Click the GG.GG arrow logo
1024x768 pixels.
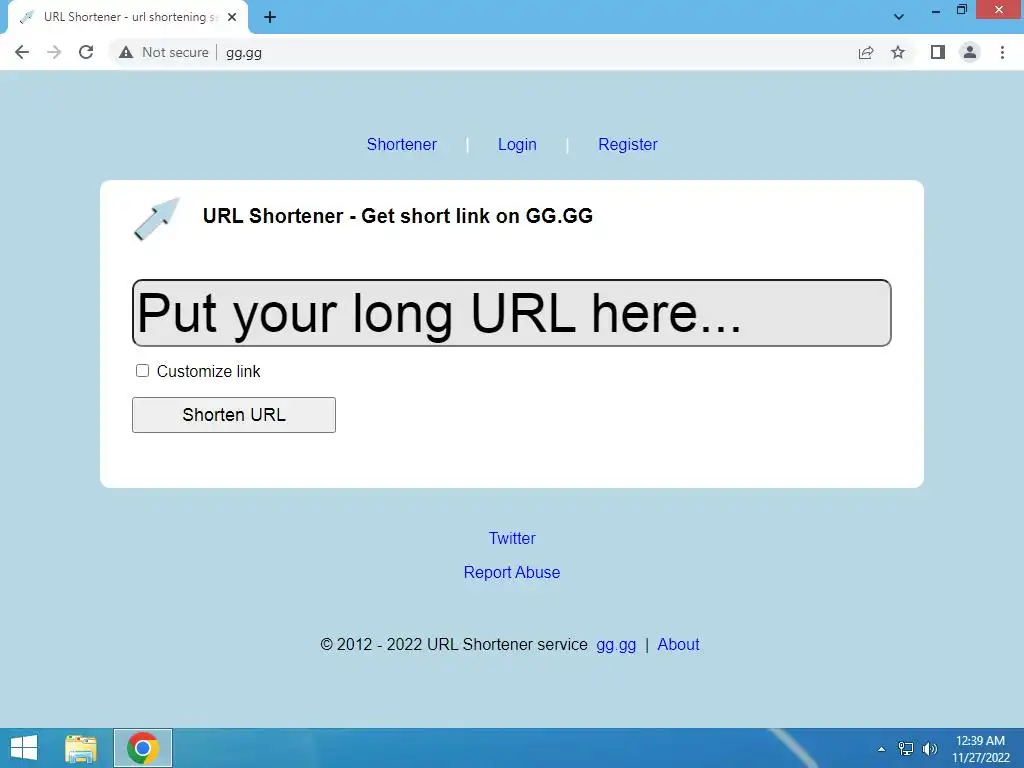click(157, 218)
